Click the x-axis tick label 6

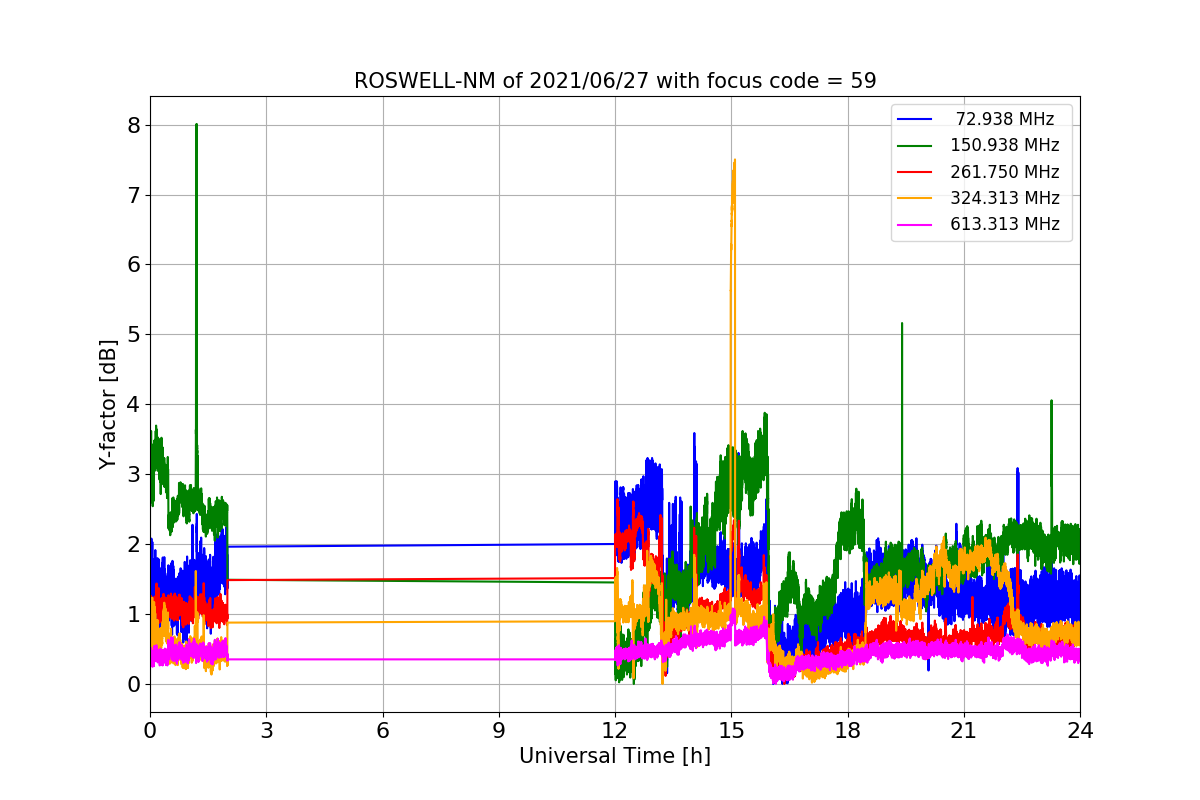(x=382, y=730)
